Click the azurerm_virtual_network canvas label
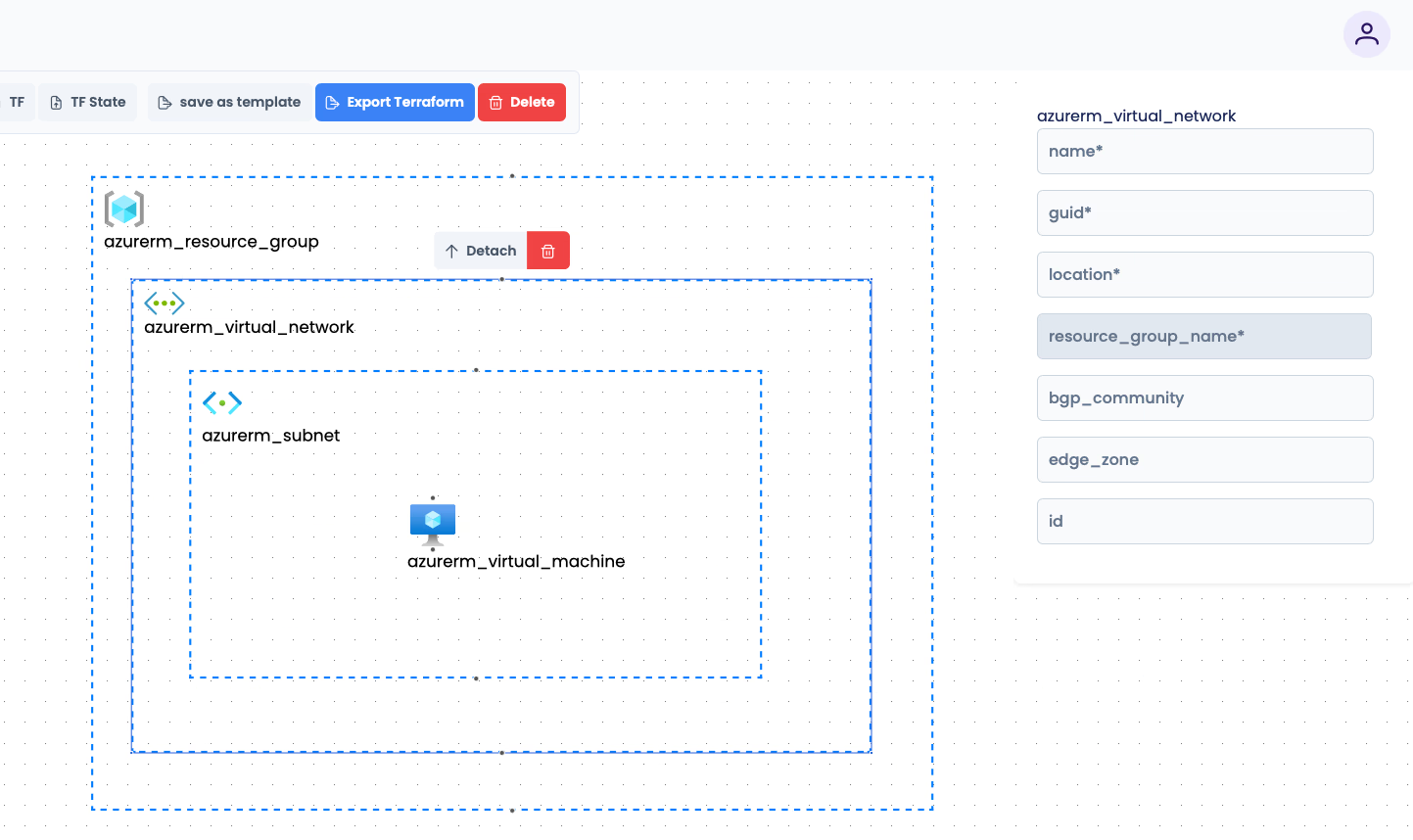This screenshot has width=1413, height=840. coord(249,327)
